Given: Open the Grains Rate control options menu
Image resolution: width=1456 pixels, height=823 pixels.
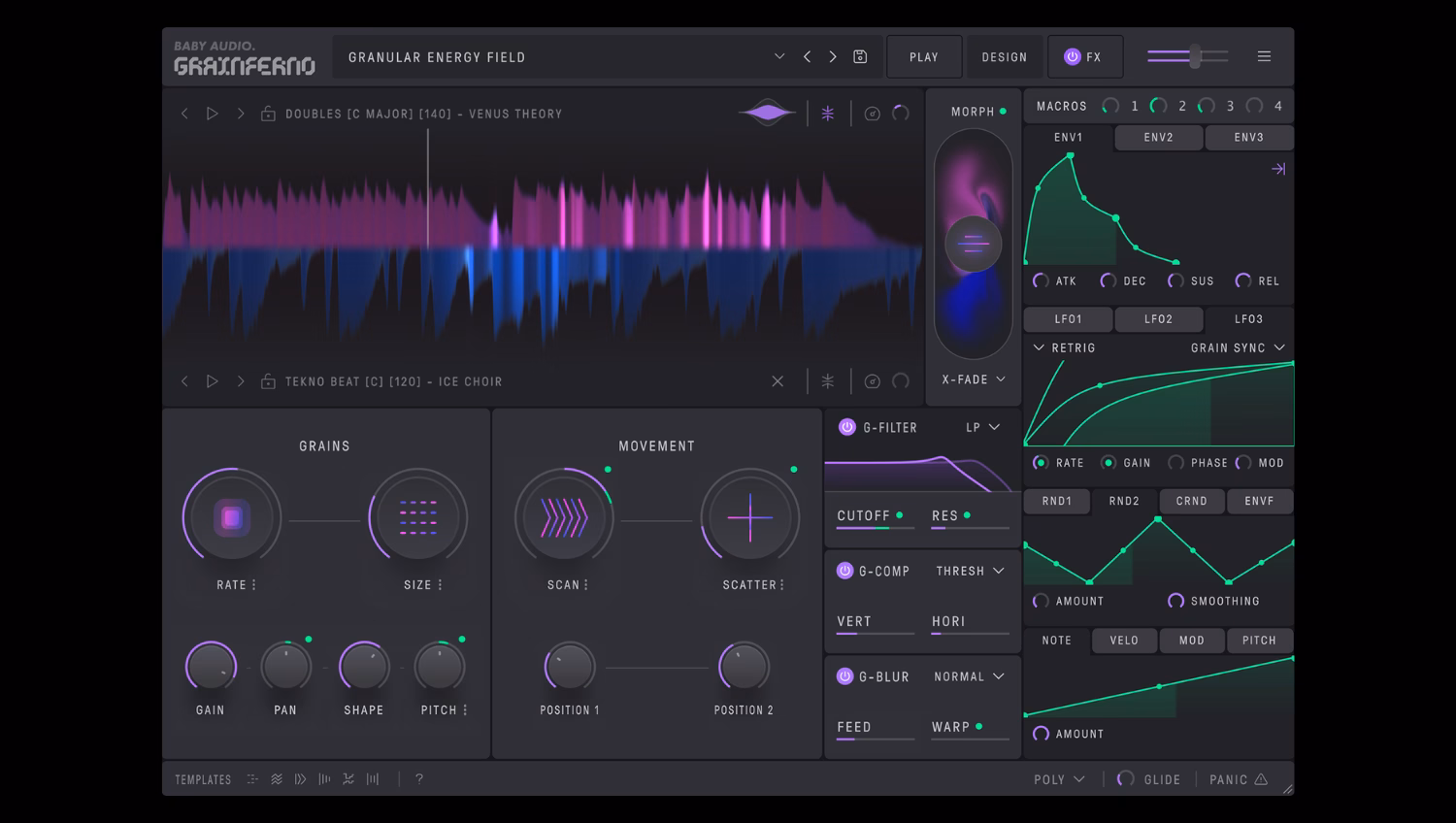Looking at the screenshot, I should (x=252, y=585).
